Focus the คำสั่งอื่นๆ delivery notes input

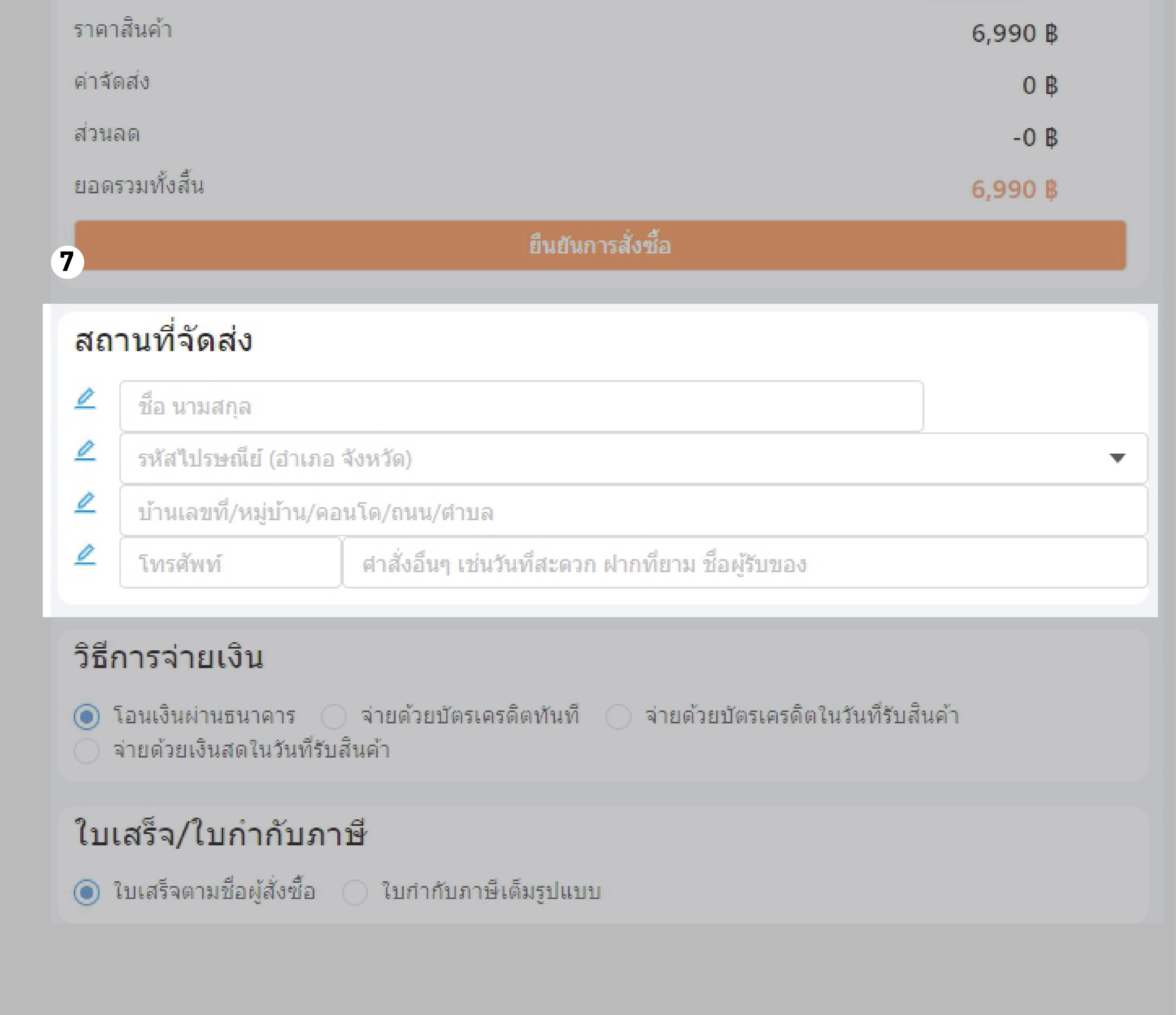pos(745,563)
